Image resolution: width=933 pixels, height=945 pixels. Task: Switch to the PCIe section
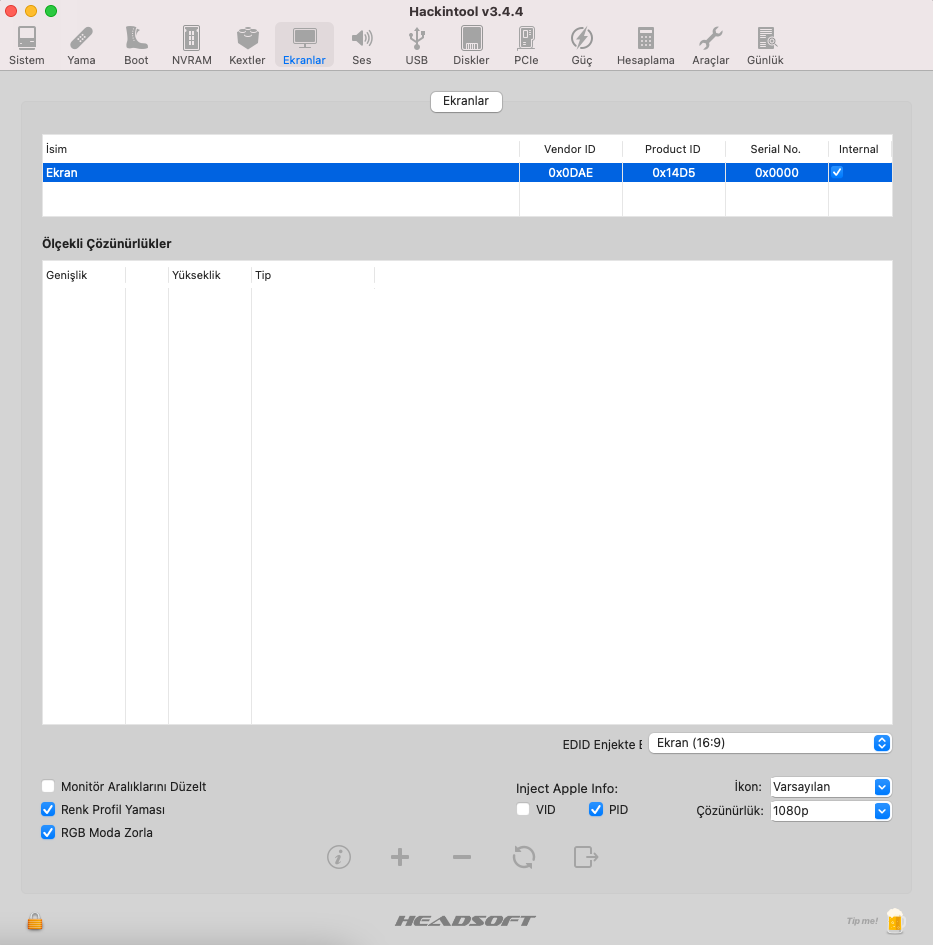526,46
